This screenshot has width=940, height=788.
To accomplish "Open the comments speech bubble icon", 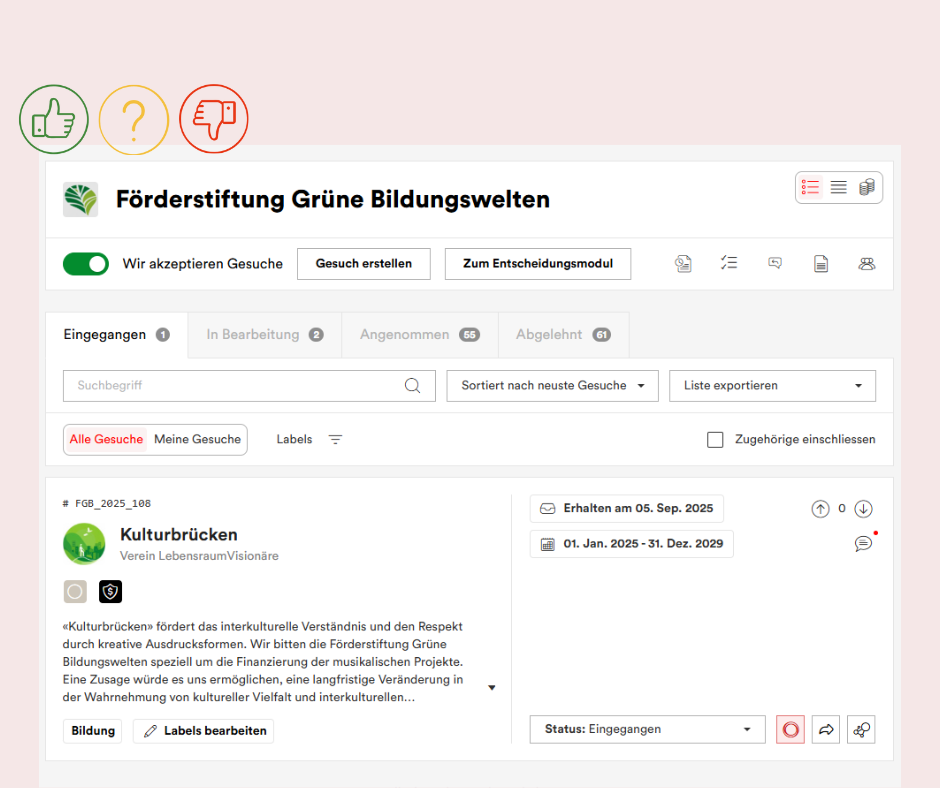I will [x=863, y=544].
